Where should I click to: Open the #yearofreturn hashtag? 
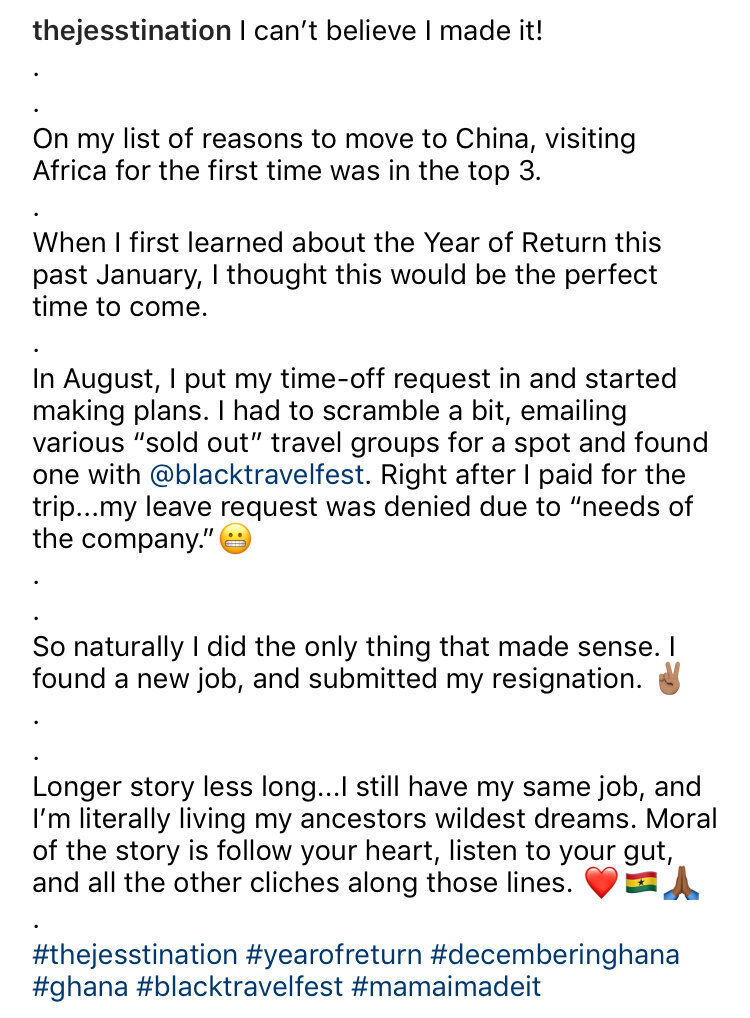tap(334, 955)
